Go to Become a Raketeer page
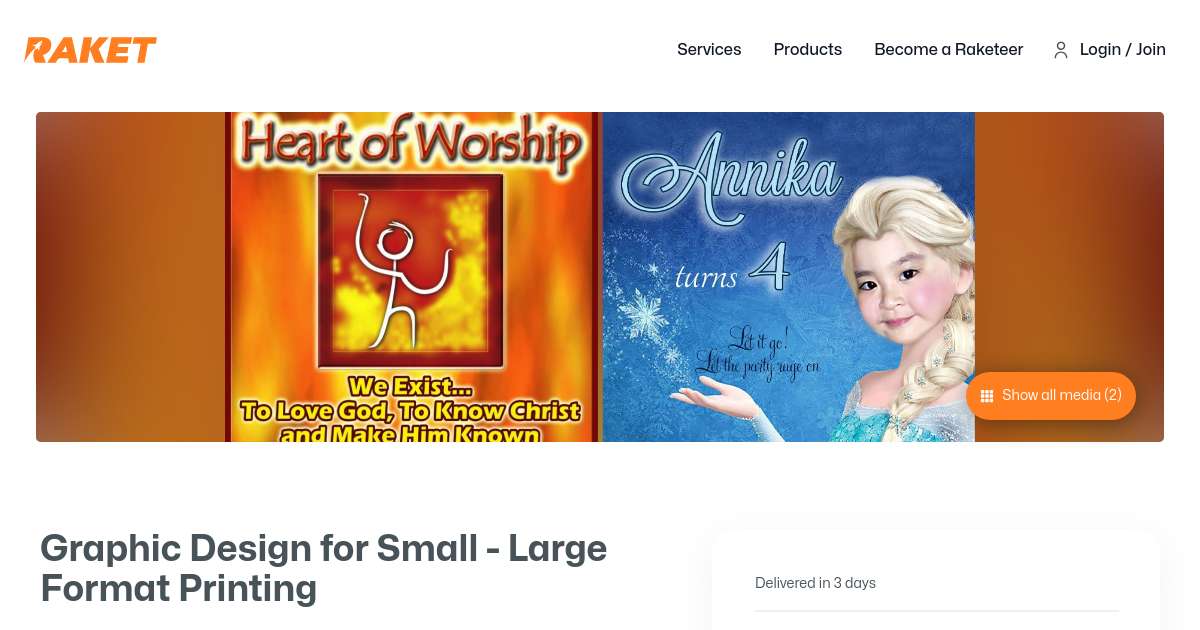Viewport: 1200px width, 630px height. [x=948, y=49]
